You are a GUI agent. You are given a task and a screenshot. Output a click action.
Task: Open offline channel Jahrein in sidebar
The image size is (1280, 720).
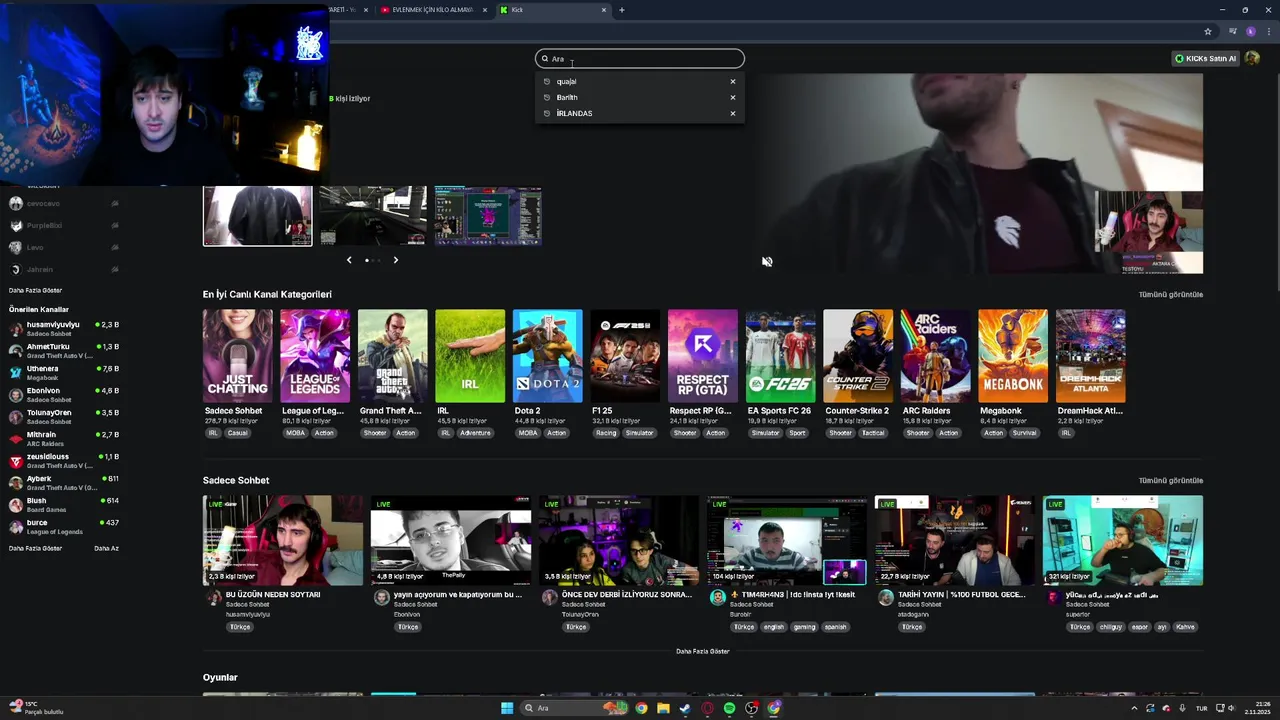point(63,270)
